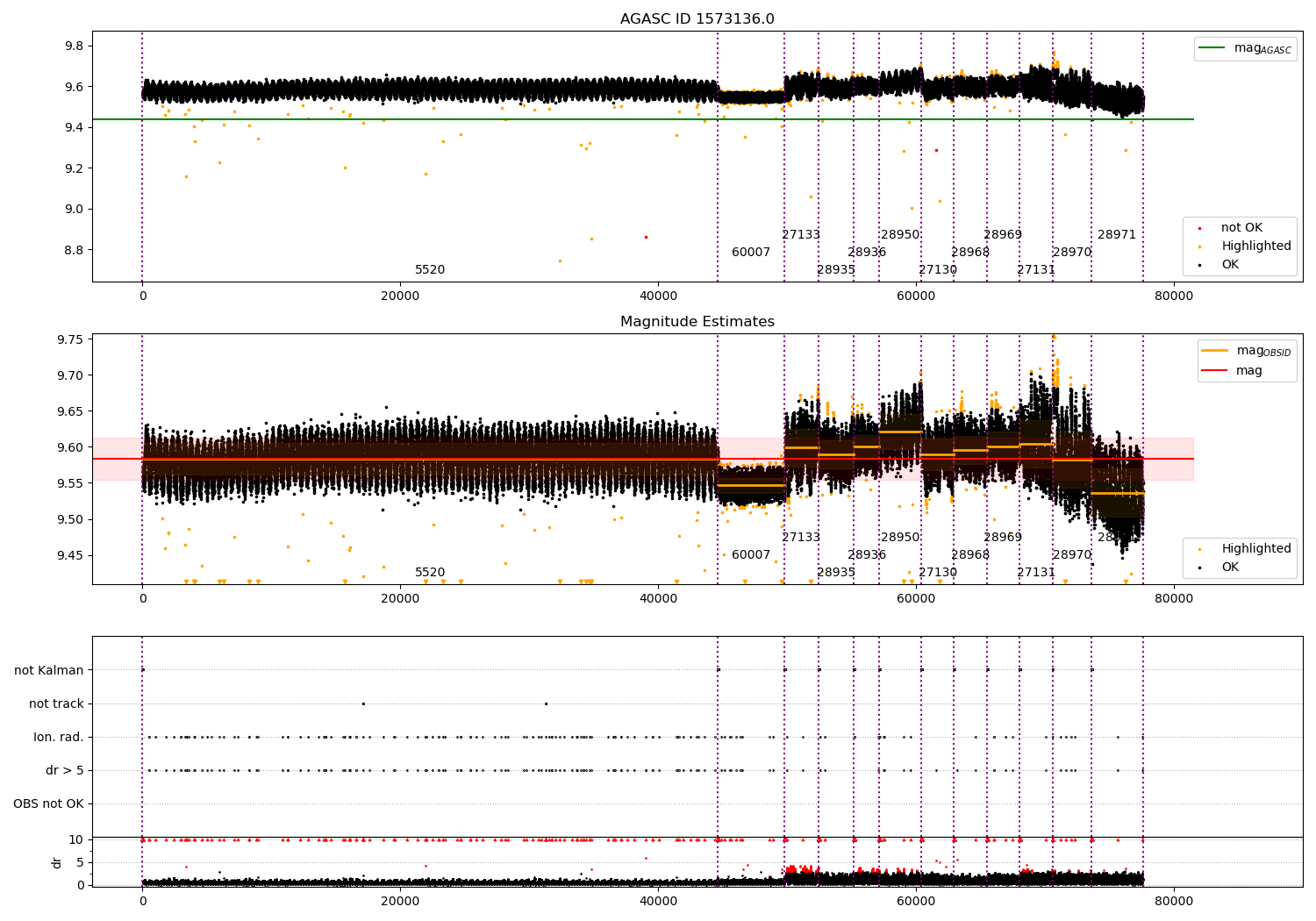
Task: Click the 9.45 tick on middle y-axis
Action: pos(71,555)
